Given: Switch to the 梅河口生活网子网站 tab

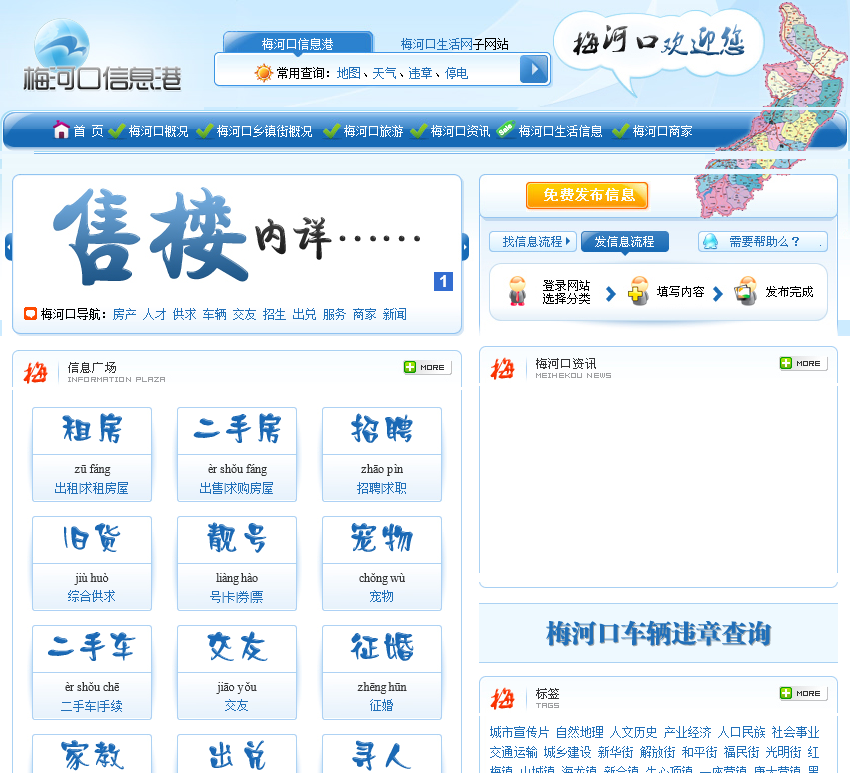Looking at the screenshot, I should tap(454, 44).
